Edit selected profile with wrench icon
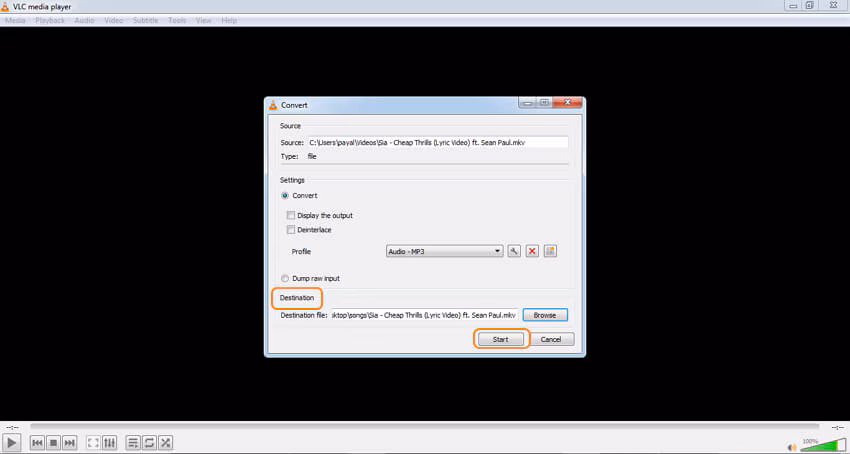850x454 pixels. pyautogui.click(x=514, y=251)
